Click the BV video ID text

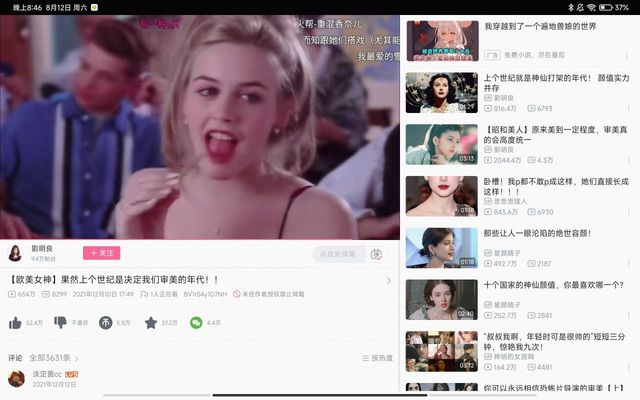tap(205, 294)
